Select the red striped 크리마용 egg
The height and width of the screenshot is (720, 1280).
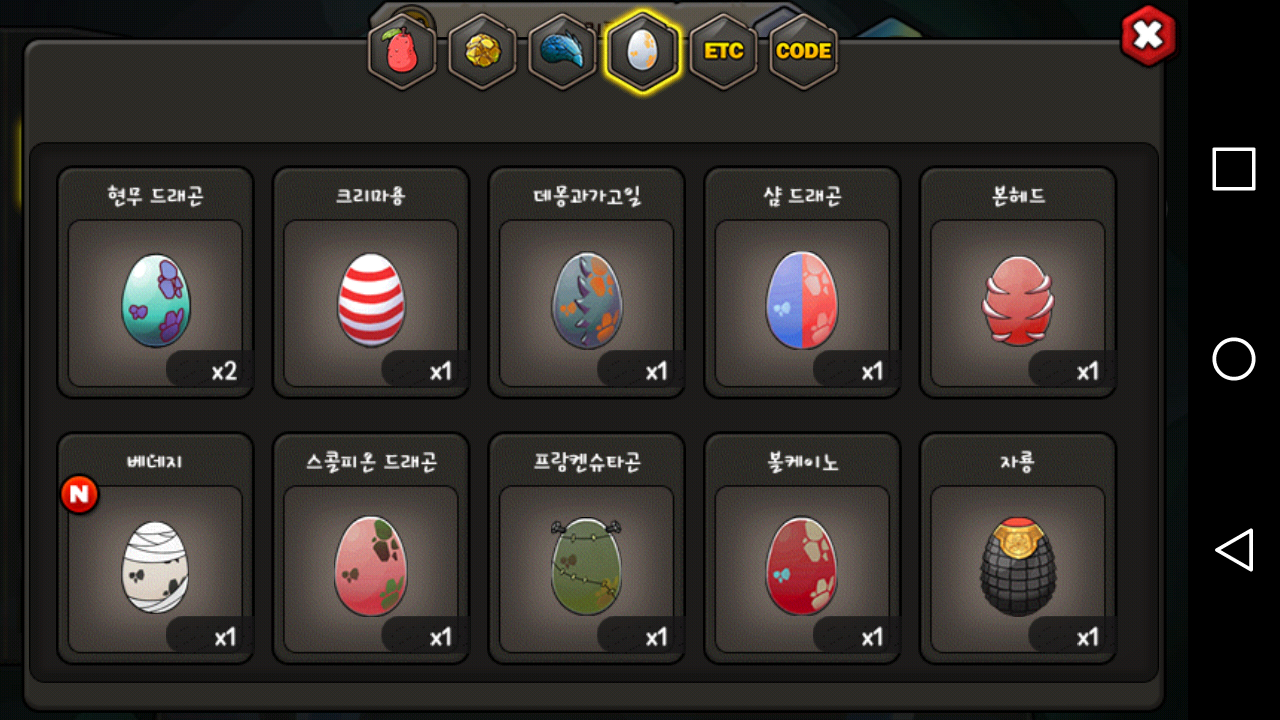pos(371,283)
